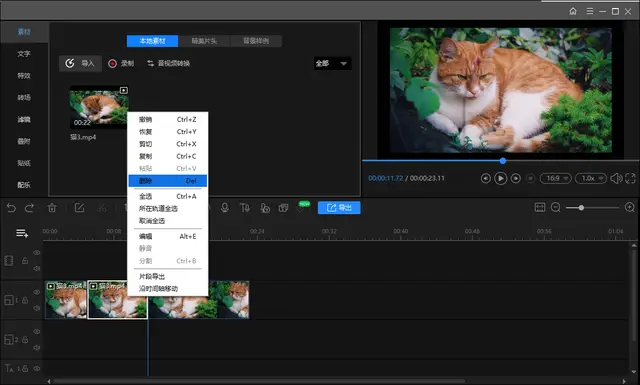Toggle the lock on video track 2
640x385 pixels.
pos(25,340)
